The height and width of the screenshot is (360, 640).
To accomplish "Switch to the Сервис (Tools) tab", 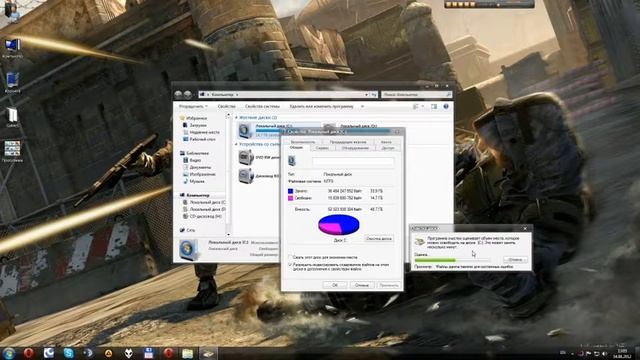I will coord(322,148).
